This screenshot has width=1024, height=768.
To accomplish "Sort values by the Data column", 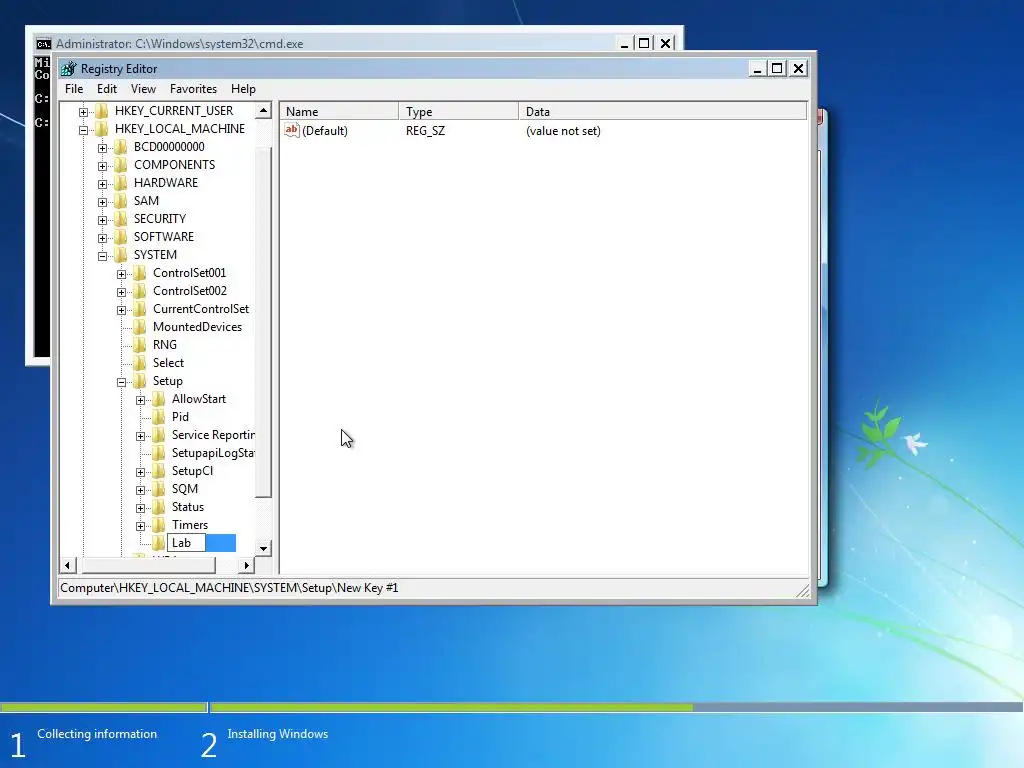I will point(663,112).
